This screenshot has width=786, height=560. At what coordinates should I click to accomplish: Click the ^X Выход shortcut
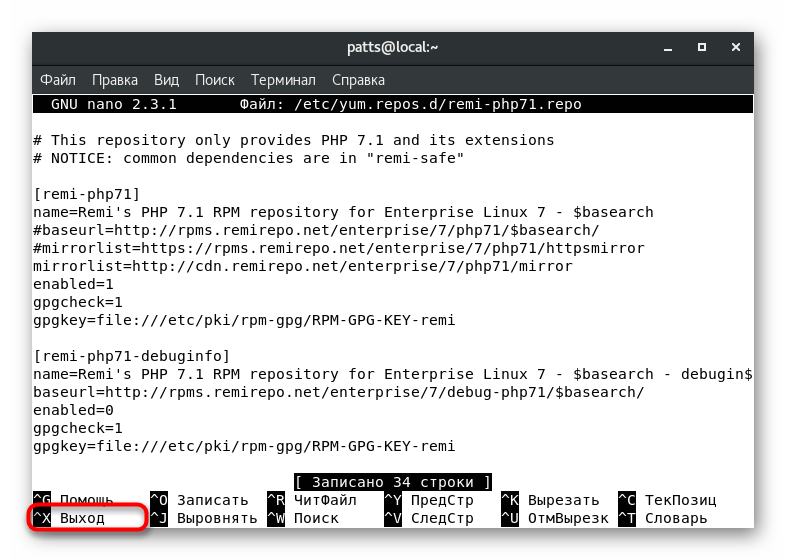(69, 518)
